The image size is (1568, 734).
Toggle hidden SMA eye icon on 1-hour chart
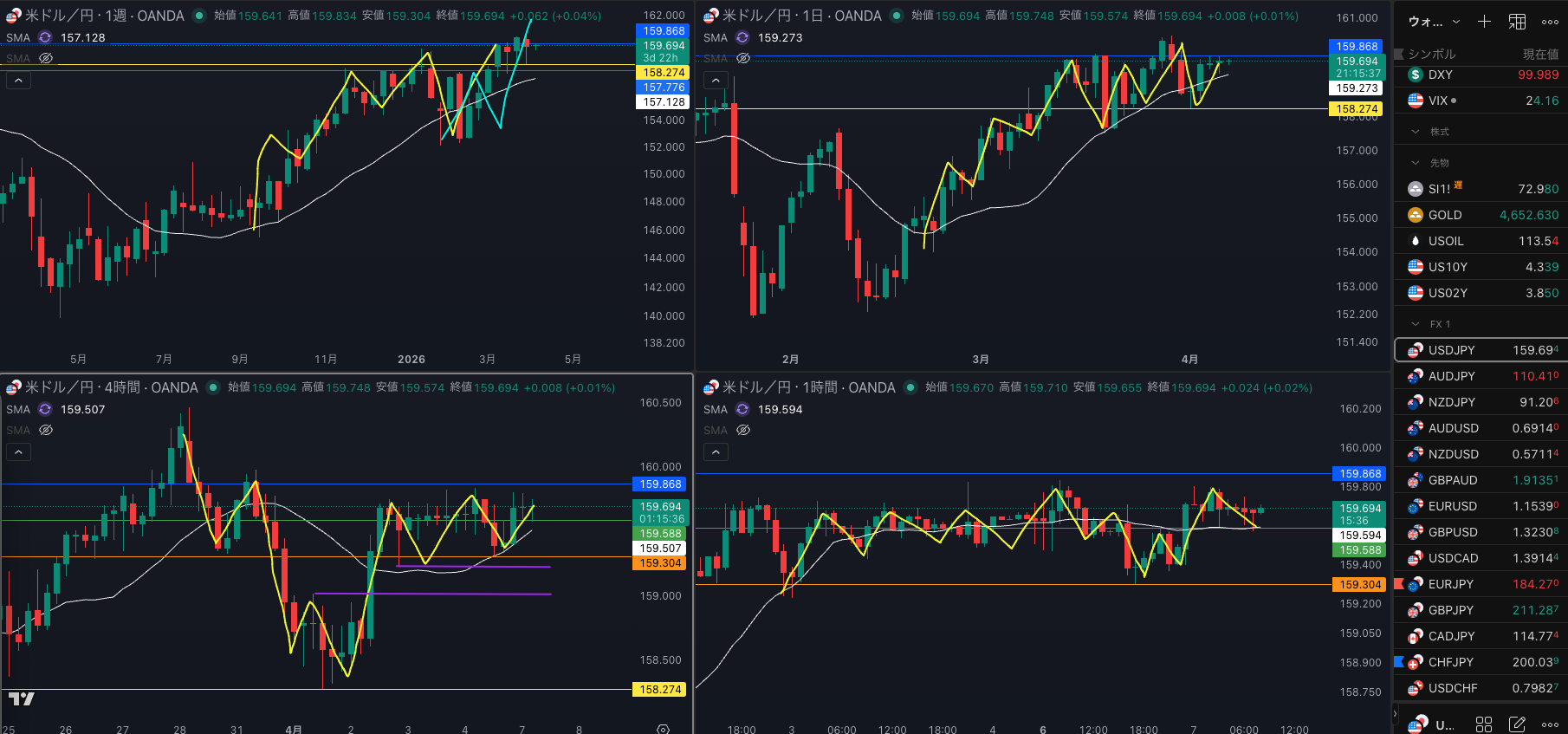tap(742, 430)
